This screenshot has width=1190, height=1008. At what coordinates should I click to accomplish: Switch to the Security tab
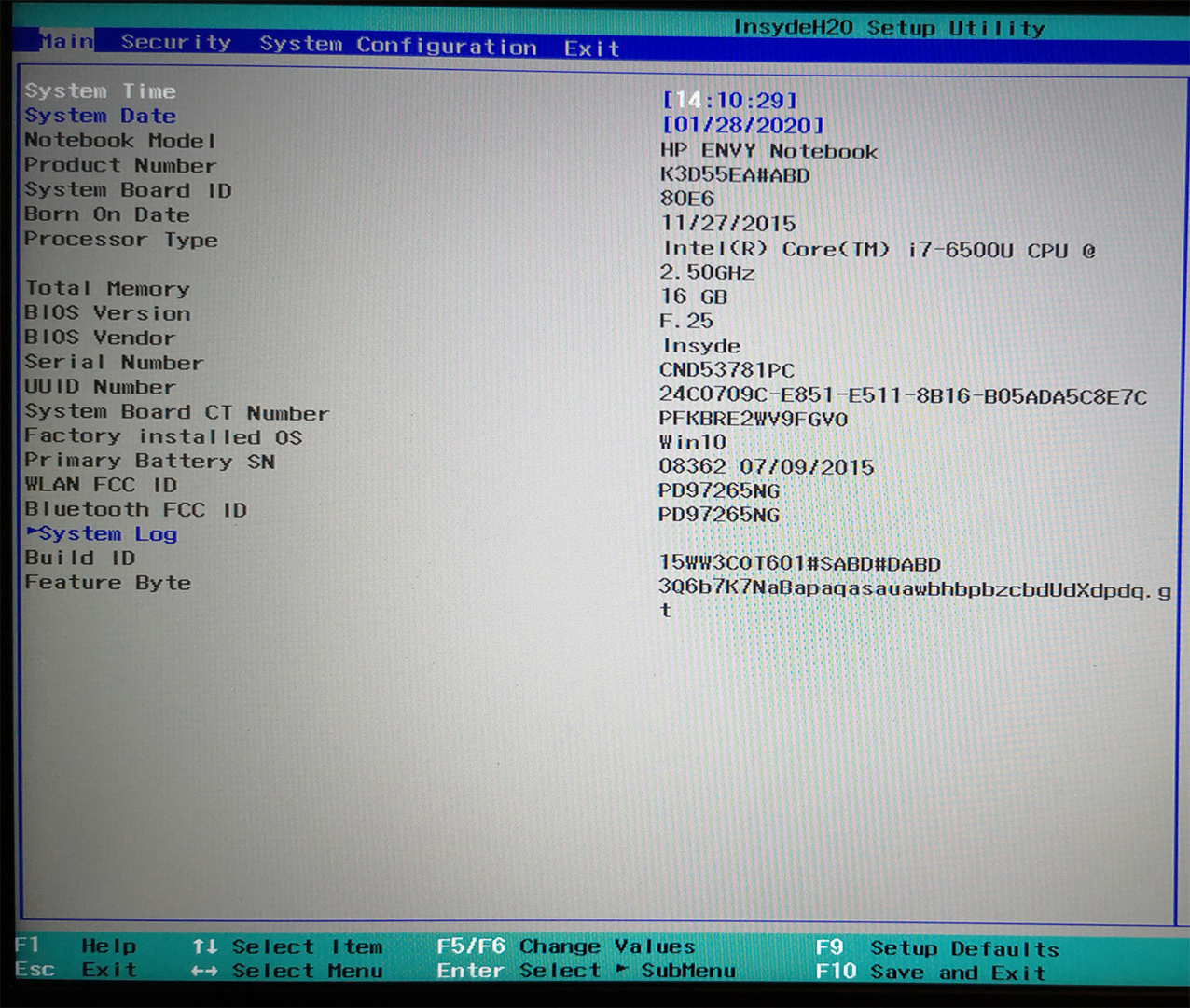point(175,42)
